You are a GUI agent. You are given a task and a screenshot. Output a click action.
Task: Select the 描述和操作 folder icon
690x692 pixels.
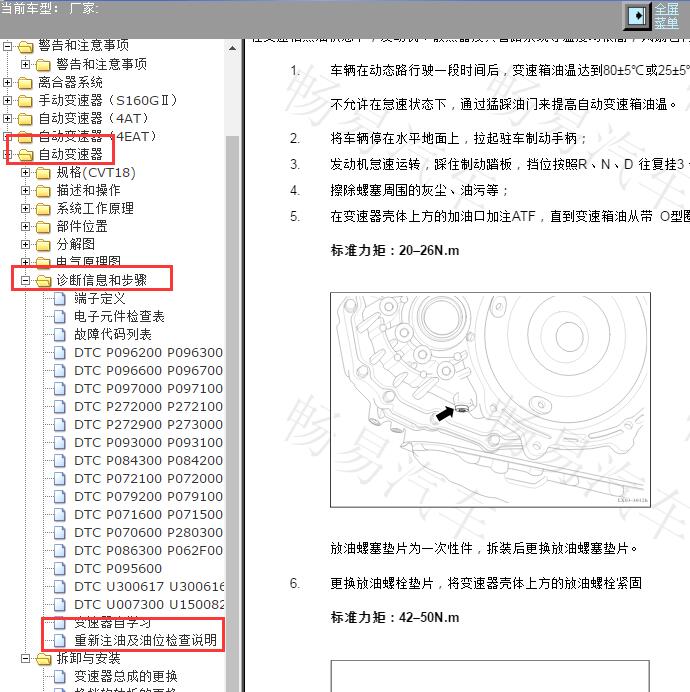(x=43, y=191)
